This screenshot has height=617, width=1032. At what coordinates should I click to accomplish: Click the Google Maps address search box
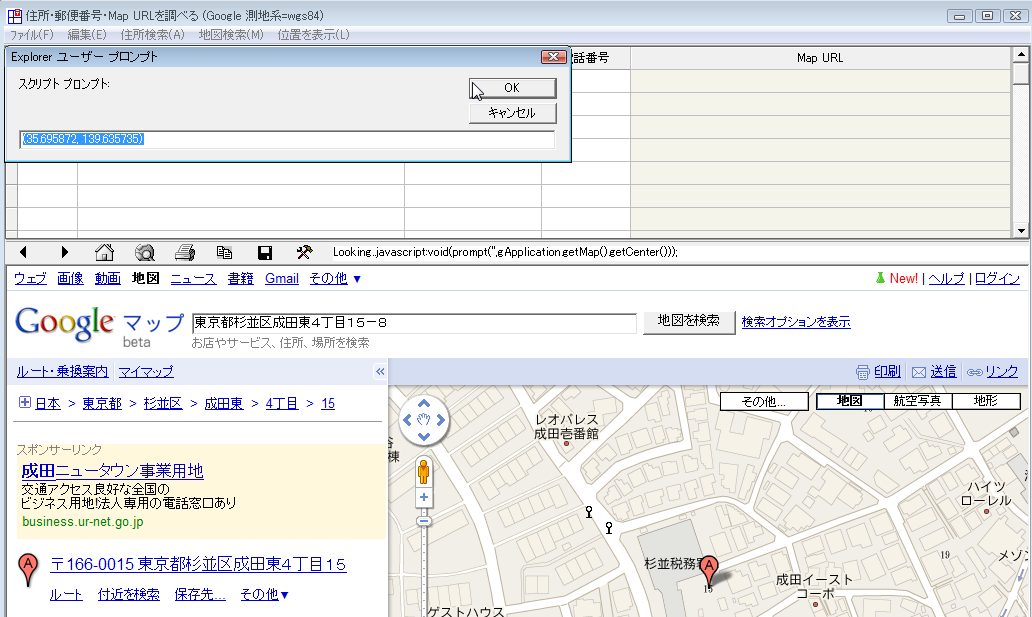pyautogui.click(x=415, y=323)
